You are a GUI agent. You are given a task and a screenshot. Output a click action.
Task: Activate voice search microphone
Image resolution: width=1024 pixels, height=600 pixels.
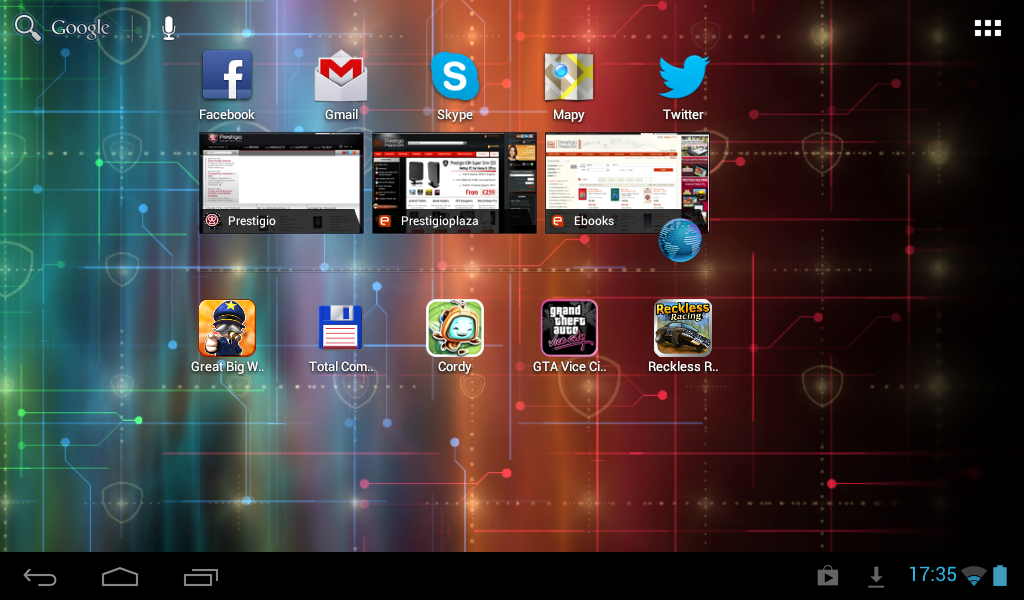(169, 28)
